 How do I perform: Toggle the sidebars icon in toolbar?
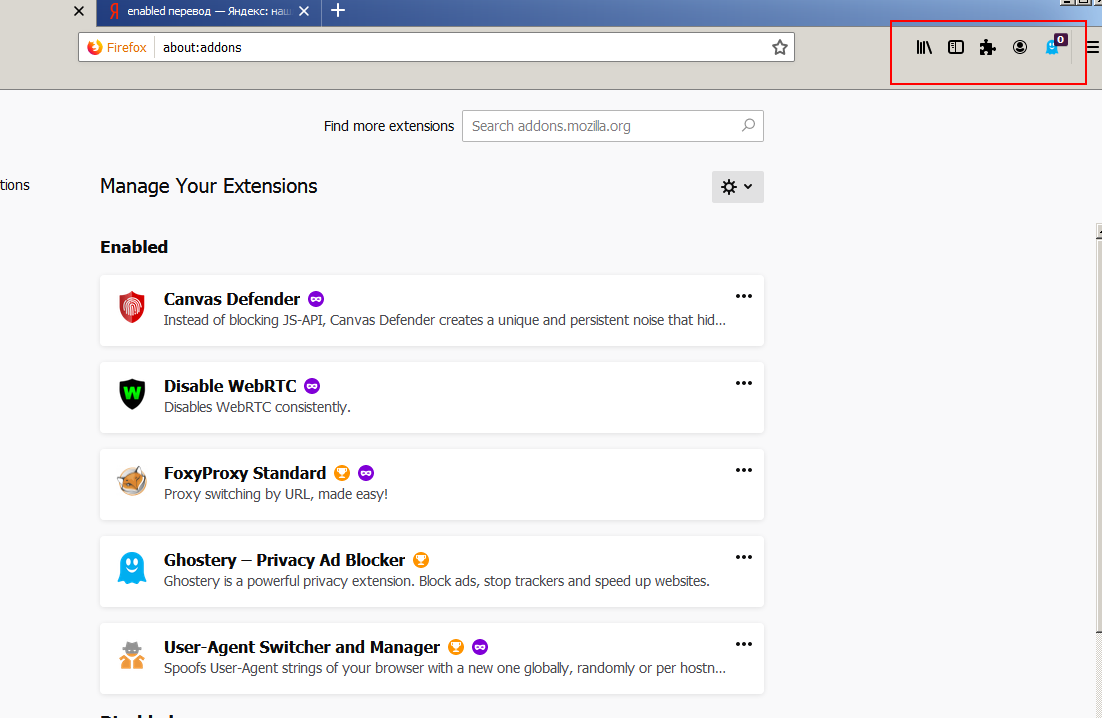(956, 47)
